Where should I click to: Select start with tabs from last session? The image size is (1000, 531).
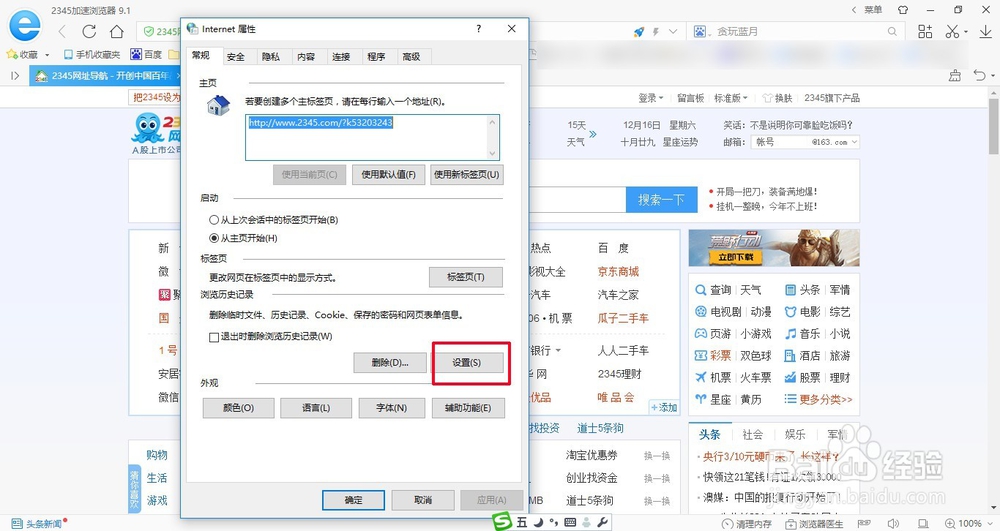point(274,220)
